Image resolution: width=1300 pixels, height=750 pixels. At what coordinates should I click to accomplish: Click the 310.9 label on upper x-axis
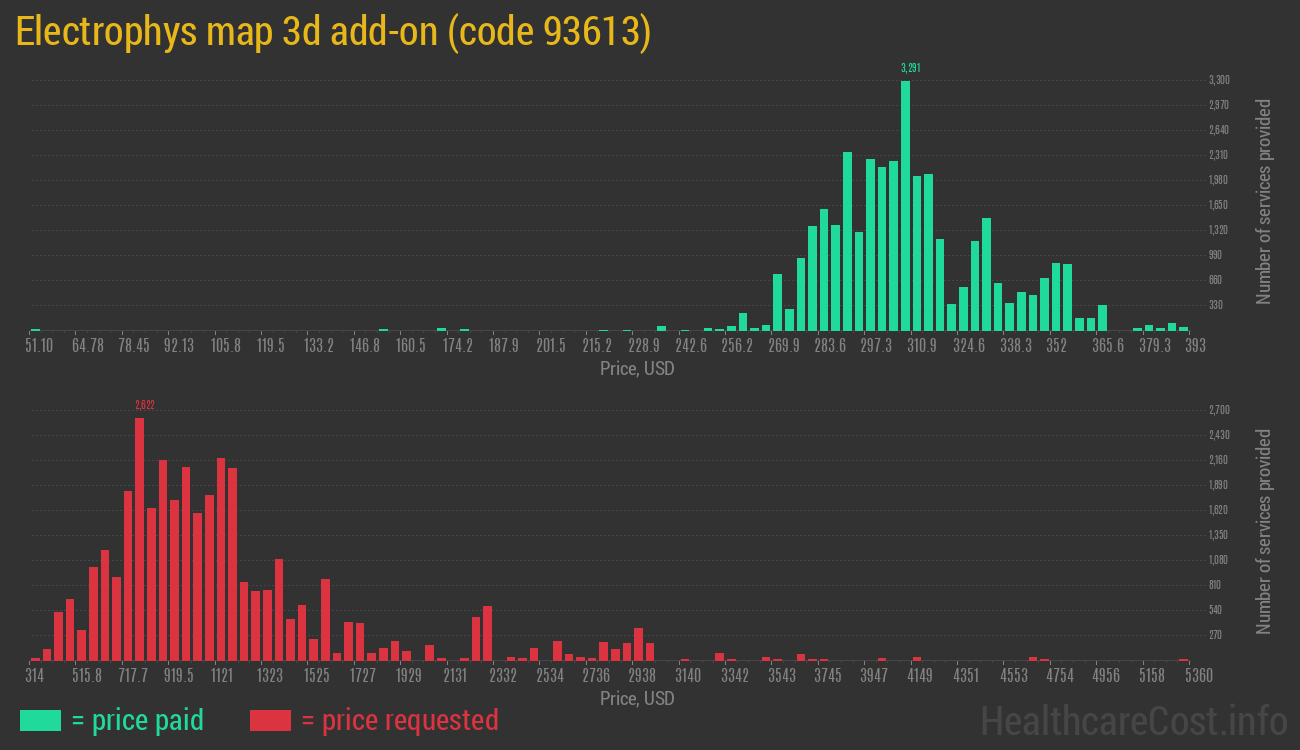pyautogui.click(x=921, y=345)
